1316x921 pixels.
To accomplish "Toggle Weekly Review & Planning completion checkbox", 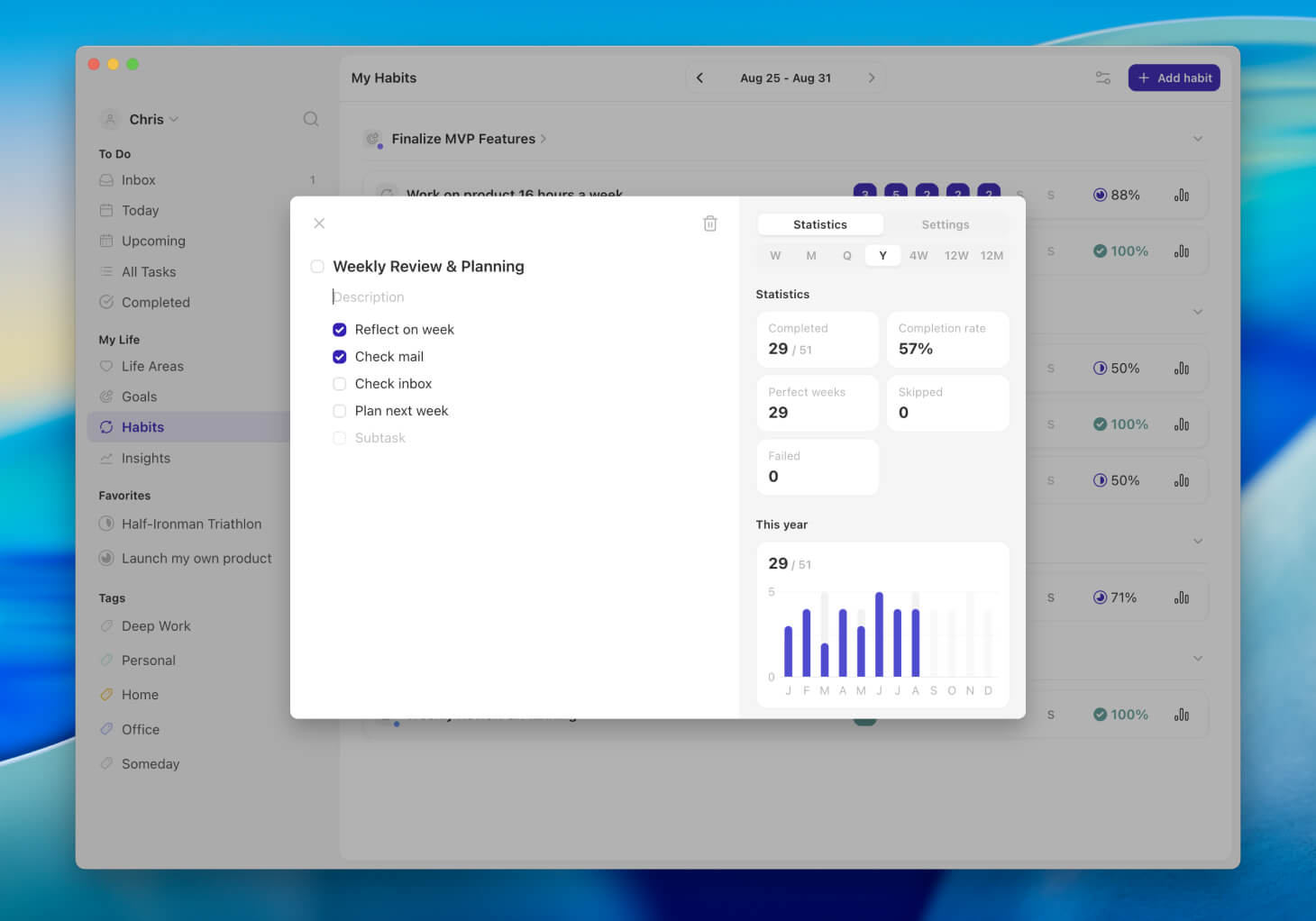I will point(317,267).
